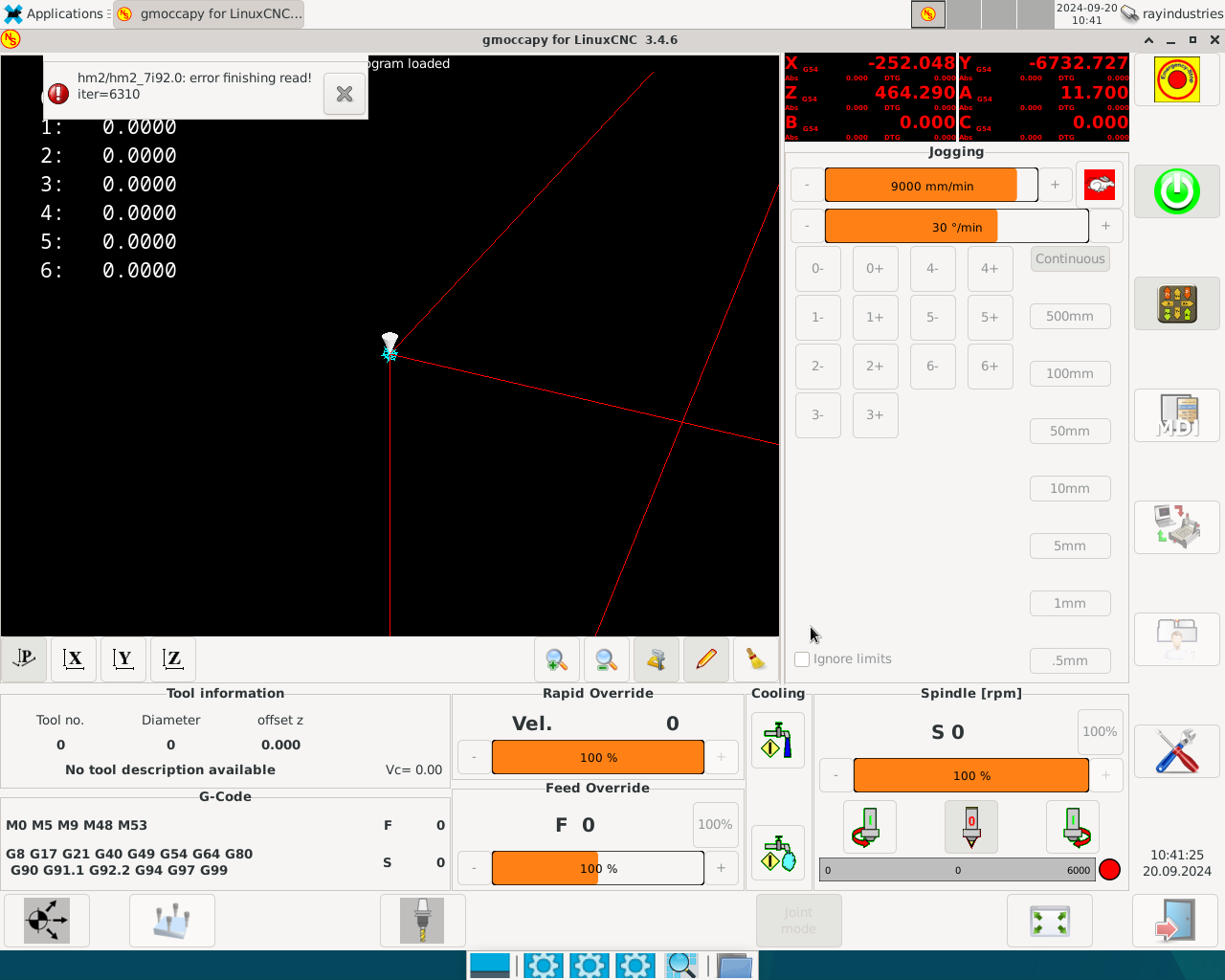
Task: Adjust the 9000 mm/min jog velocity slider
Action: (x=931, y=186)
